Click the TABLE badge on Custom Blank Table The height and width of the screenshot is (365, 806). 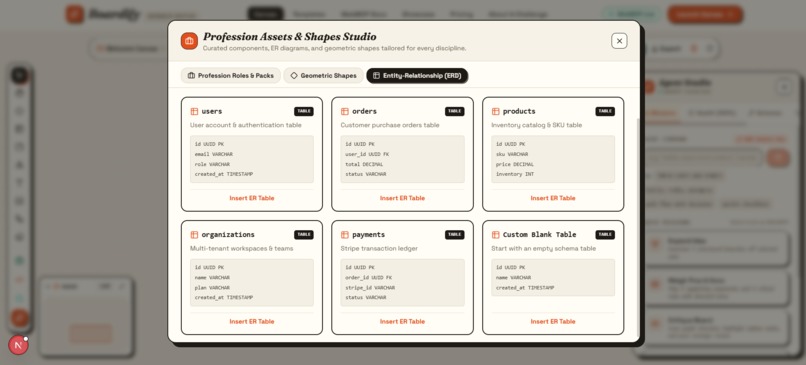click(x=605, y=234)
